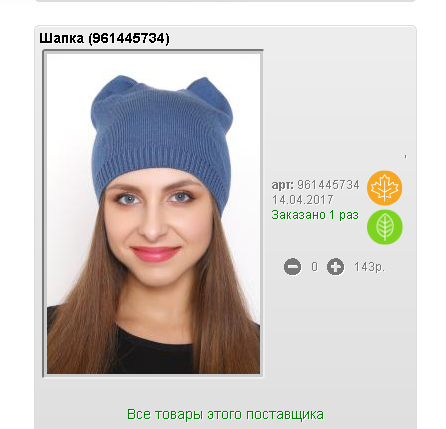Screen dimensions: 446x429
Task: Open the Шапка (961445734) product title
Action: [104, 38]
